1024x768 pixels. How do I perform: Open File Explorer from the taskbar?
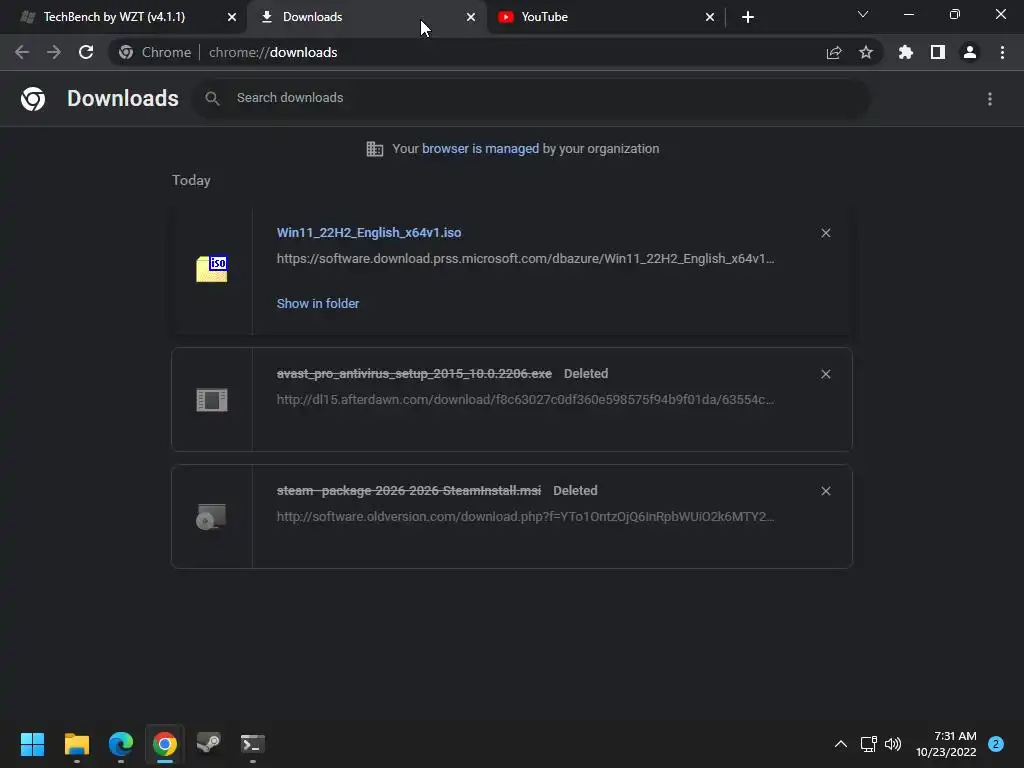click(77, 744)
